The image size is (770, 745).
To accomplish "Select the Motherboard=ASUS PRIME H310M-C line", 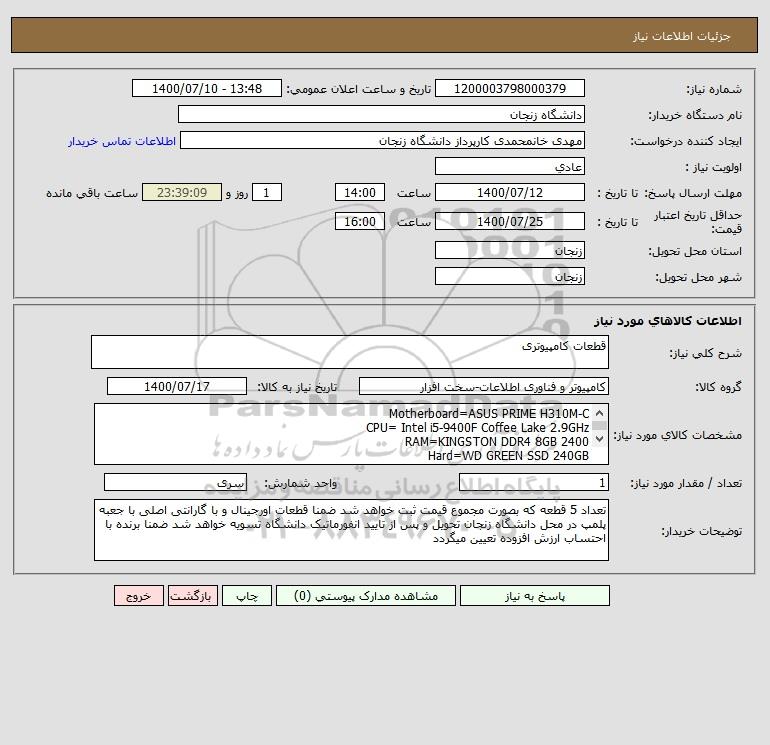I will 489,414.
